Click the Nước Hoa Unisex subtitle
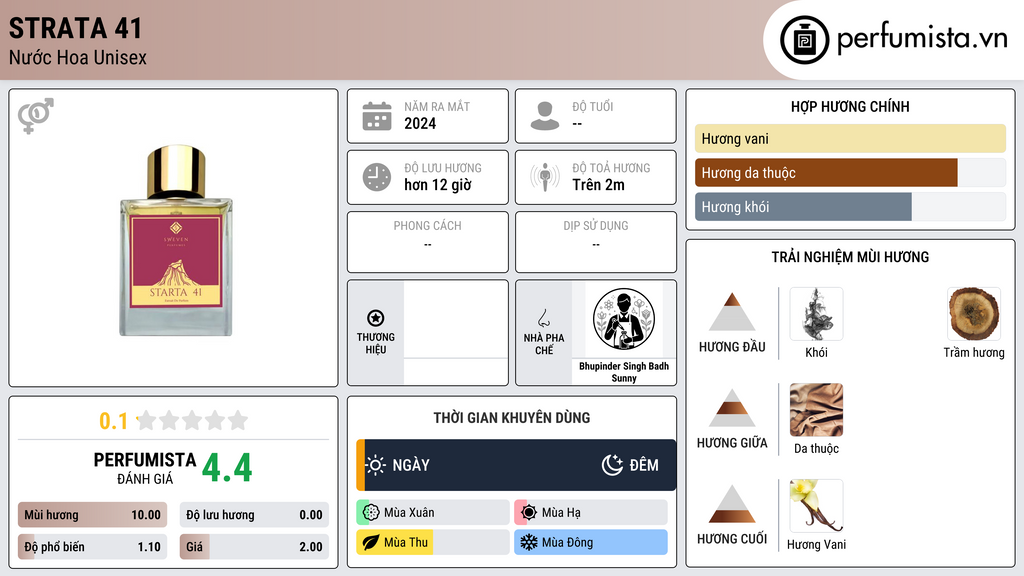1024x576 pixels. (x=78, y=57)
